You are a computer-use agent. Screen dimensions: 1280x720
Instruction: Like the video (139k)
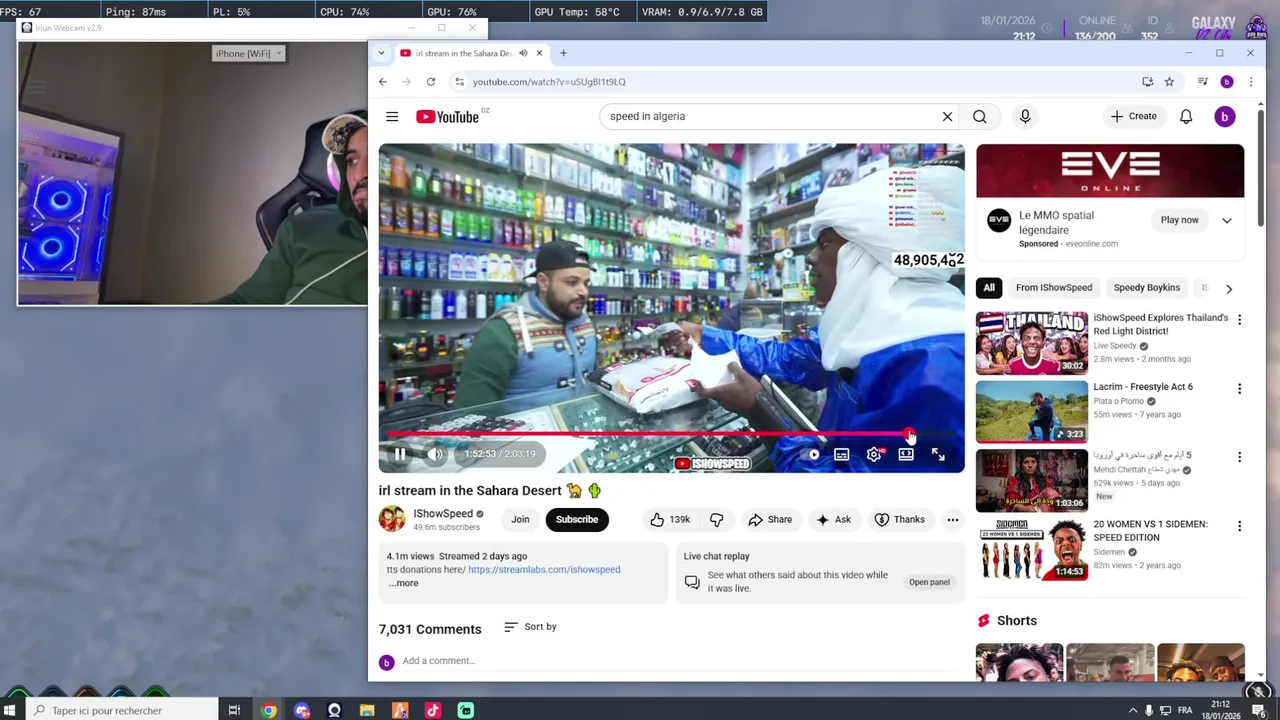pyautogui.click(x=669, y=520)
